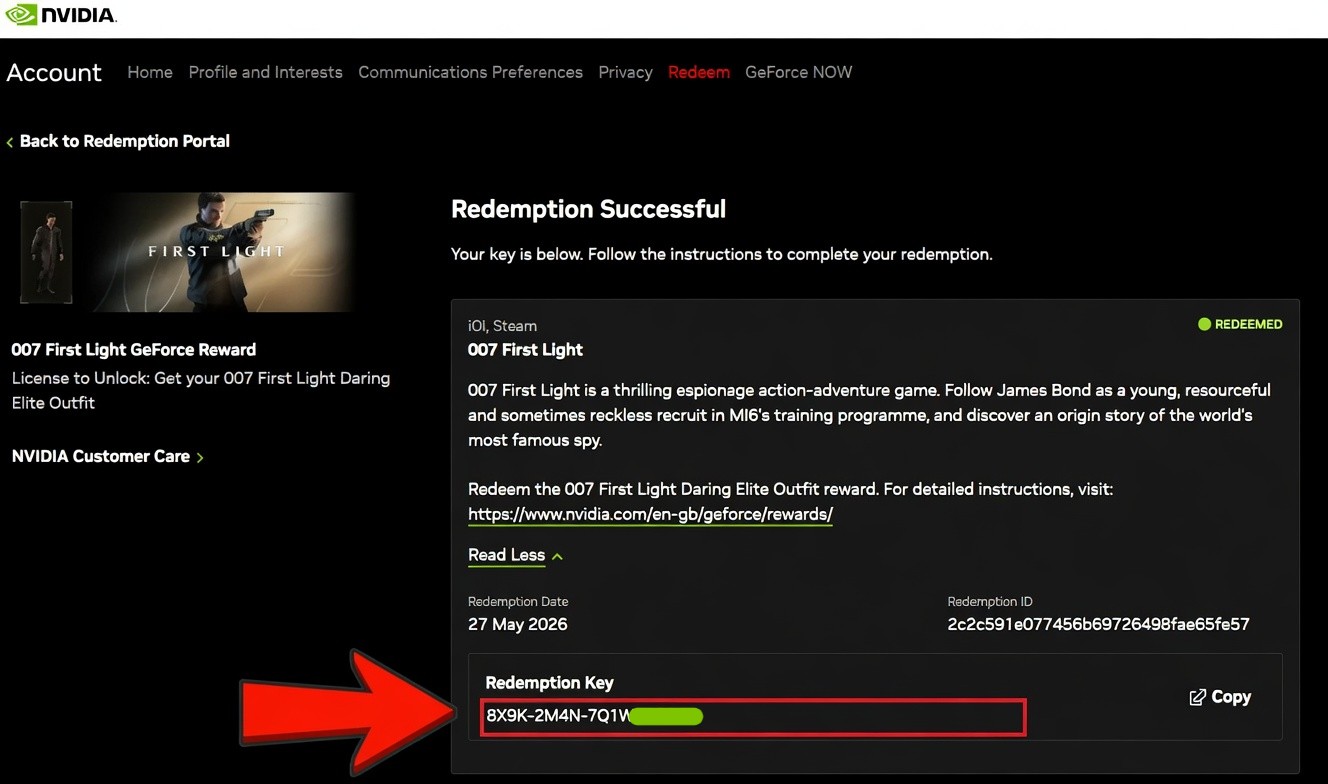The height and width of the screenshot is (784, 1328).
Task: View the Daring Elite Outfit thumbnail
Action: (46, 251)
